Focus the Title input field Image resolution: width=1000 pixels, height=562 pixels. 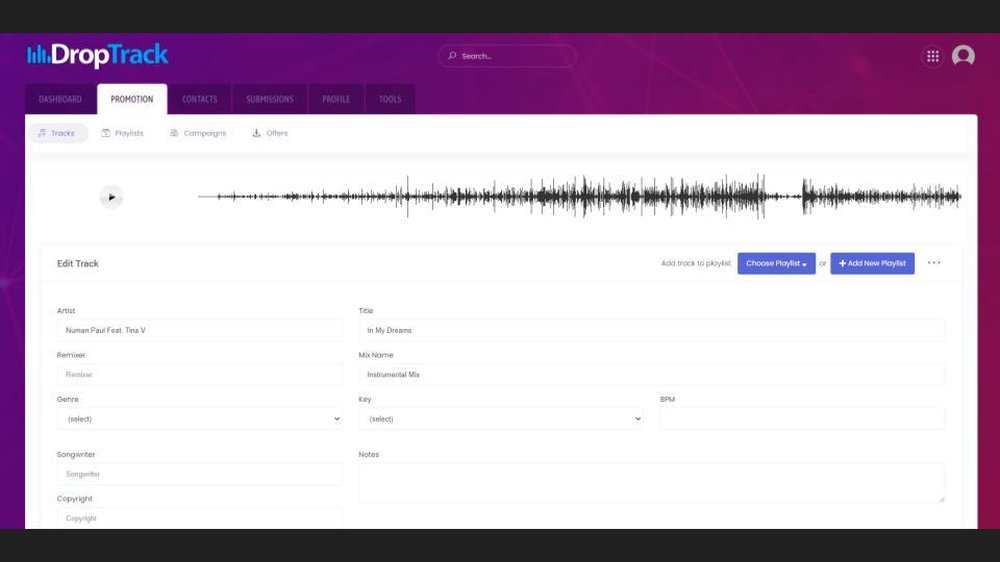(x=651, y=330)
